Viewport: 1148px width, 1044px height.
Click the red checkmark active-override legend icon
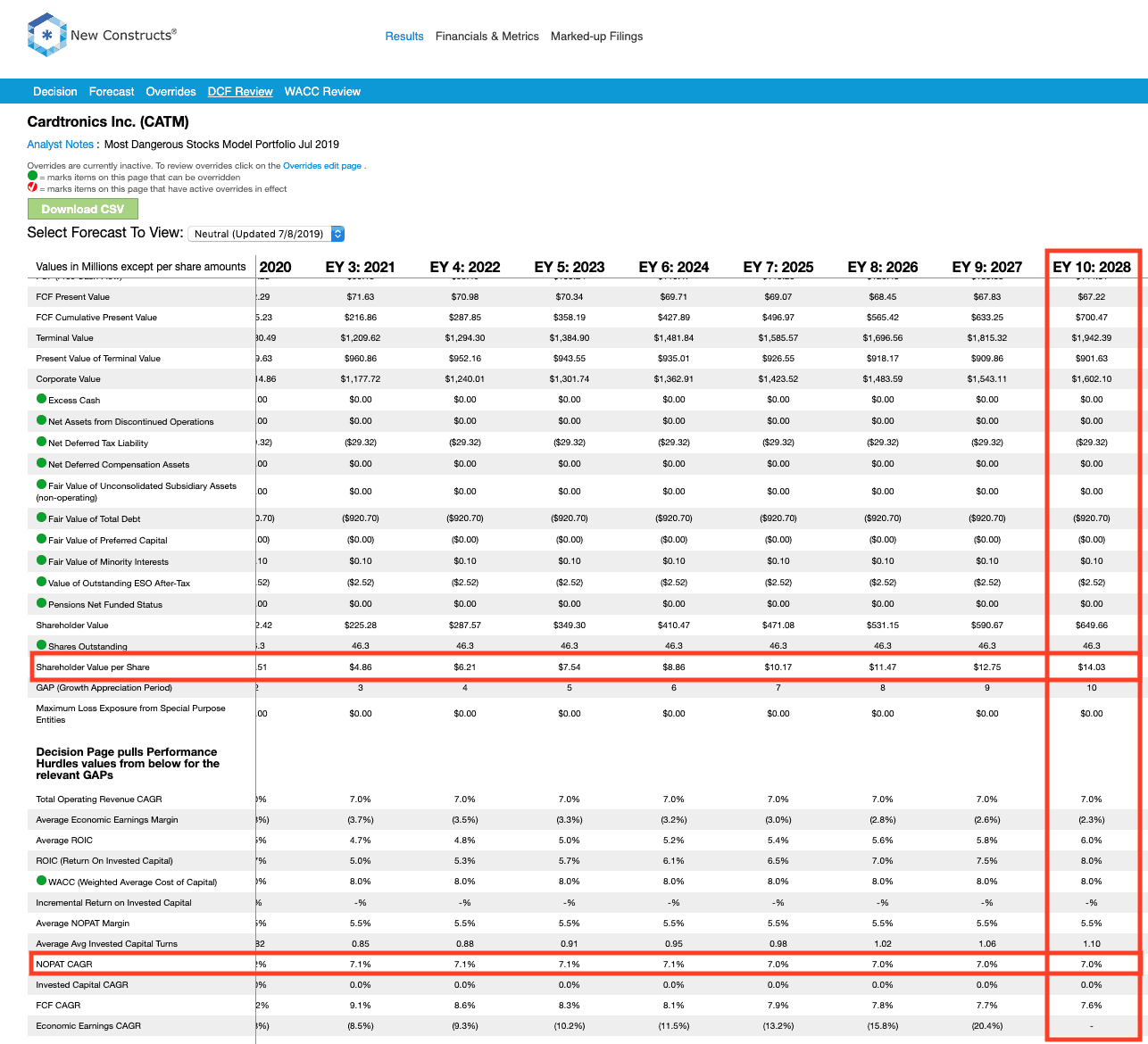coord(32,188)
